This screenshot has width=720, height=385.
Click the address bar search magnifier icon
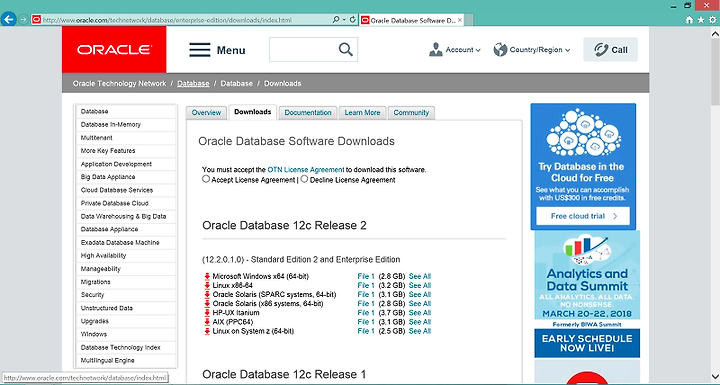pyautogui.click(x=336, y=19)
